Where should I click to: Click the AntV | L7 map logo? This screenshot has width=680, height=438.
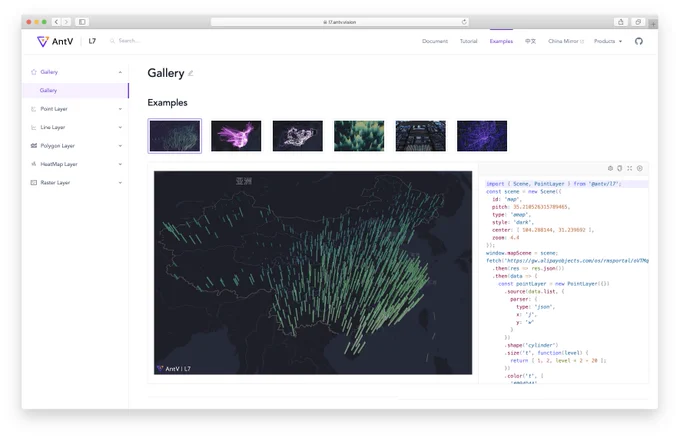(x=173, y=369)
